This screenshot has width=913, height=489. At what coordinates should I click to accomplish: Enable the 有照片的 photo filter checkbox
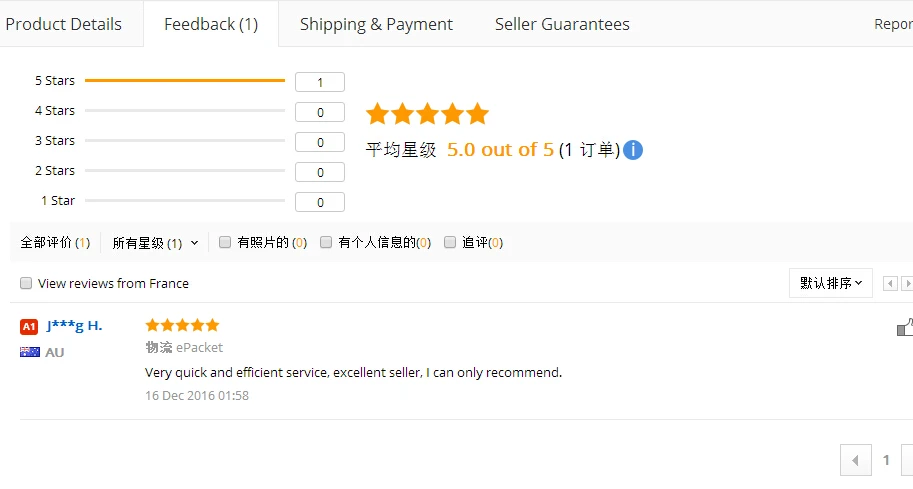225,242
